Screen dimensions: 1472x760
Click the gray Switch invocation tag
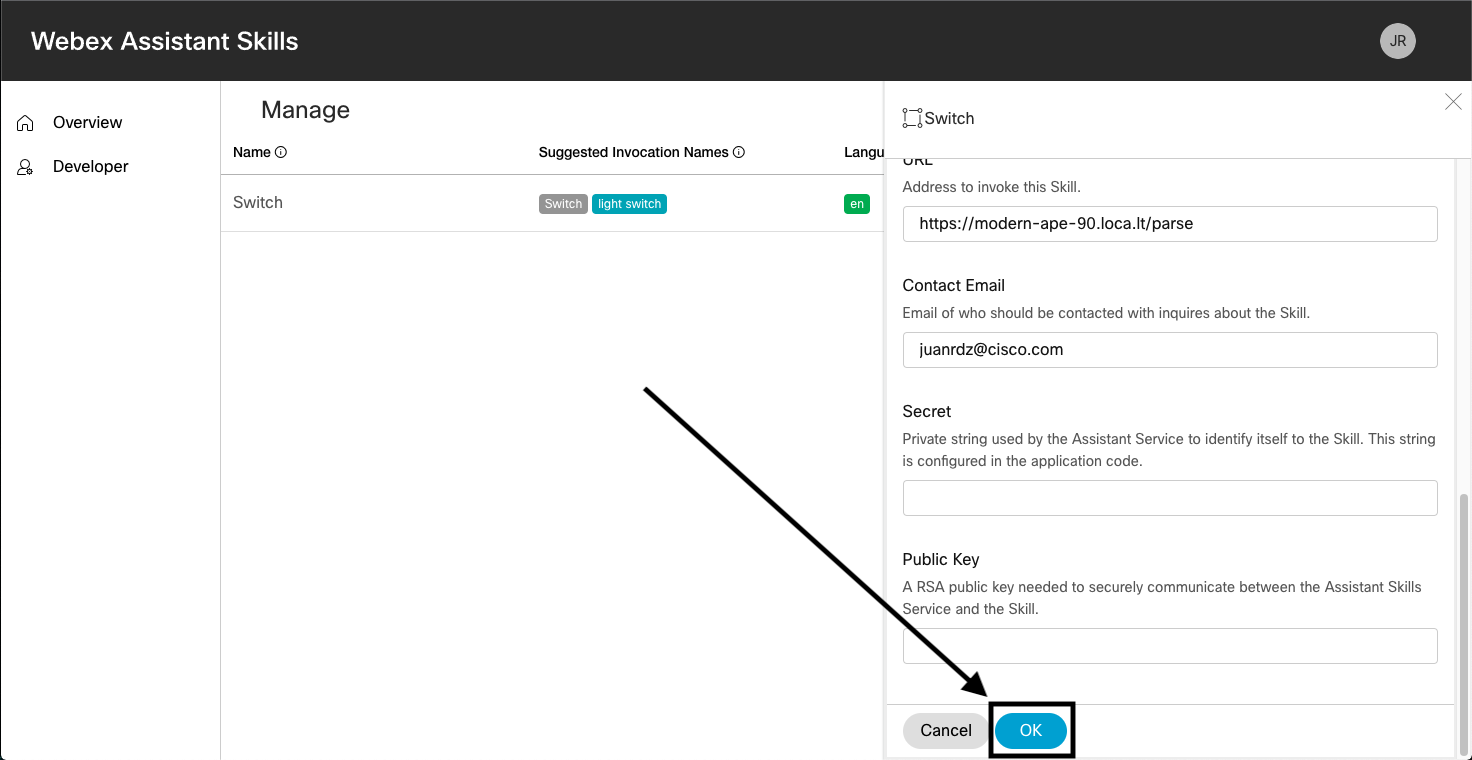(563, 204)
